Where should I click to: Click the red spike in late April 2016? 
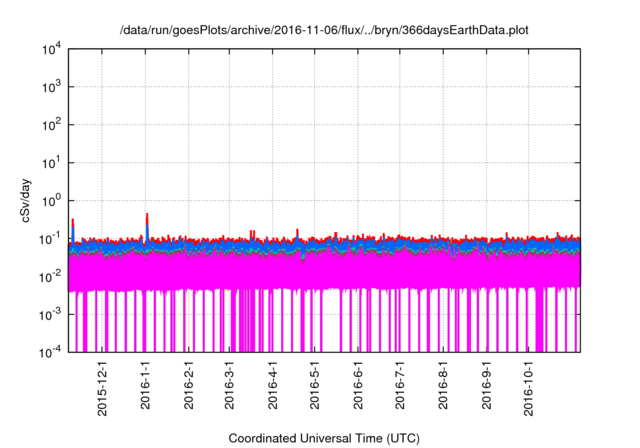click(297, 233)
